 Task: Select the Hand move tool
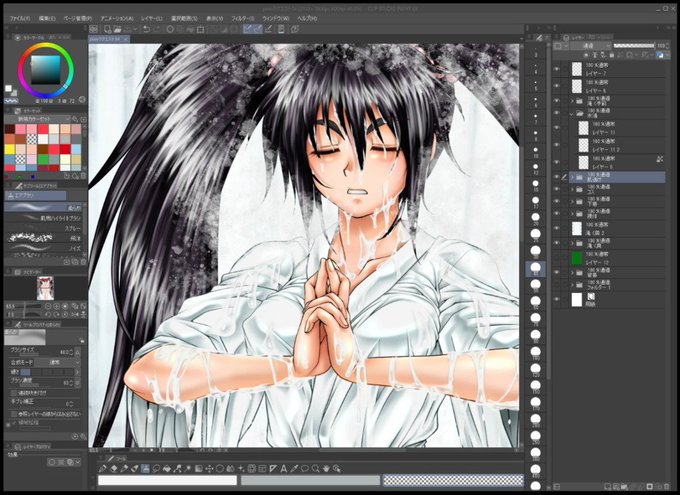326,469
